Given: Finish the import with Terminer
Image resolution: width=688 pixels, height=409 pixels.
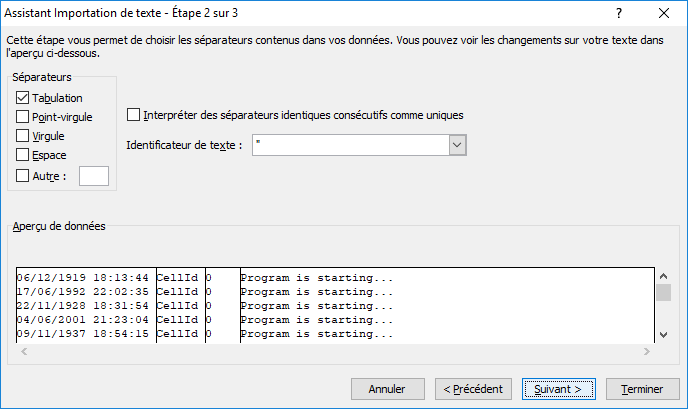Looking at the screenshot, I should (643, 388).
